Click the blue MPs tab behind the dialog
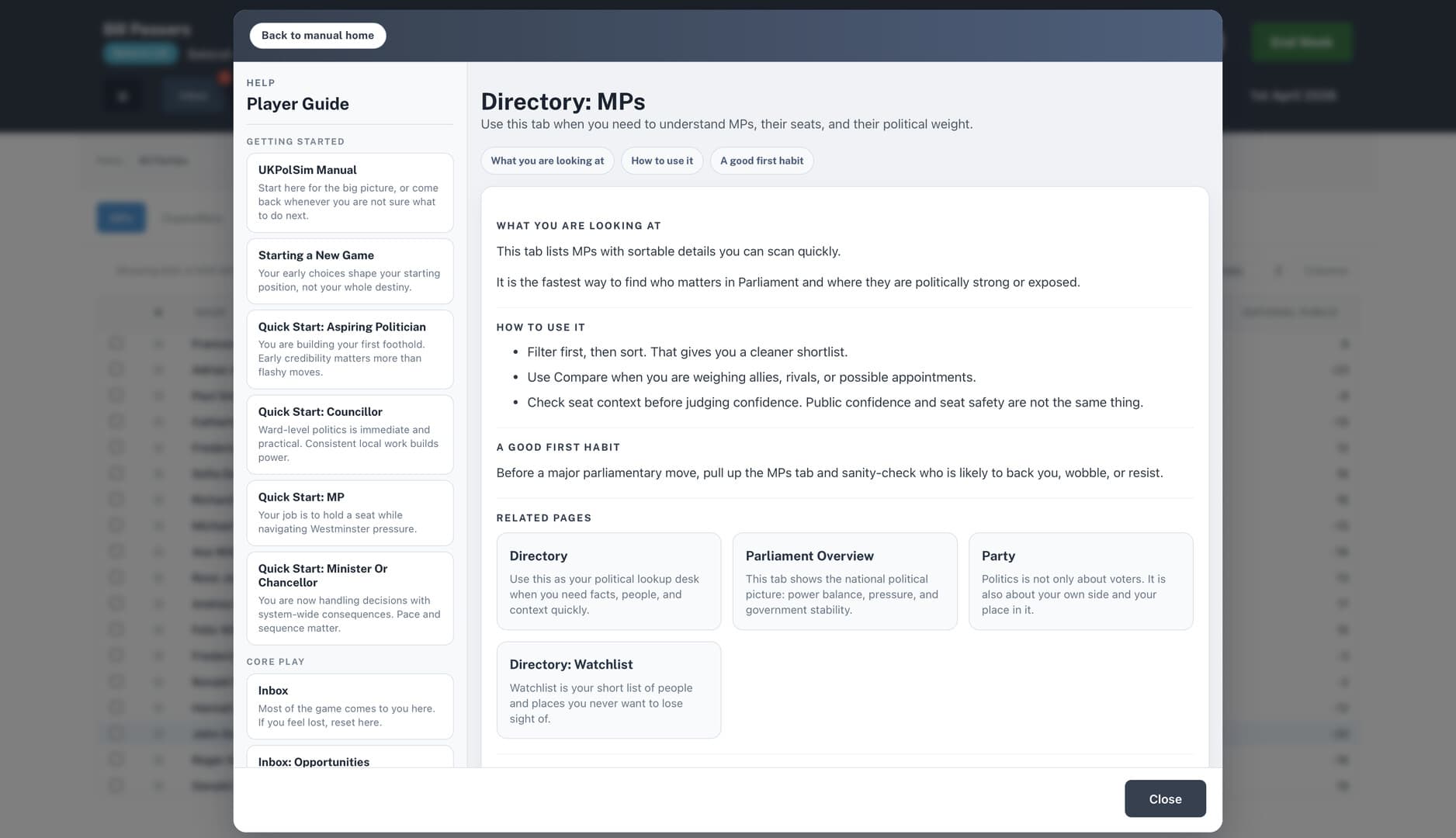 pos(121,218)
